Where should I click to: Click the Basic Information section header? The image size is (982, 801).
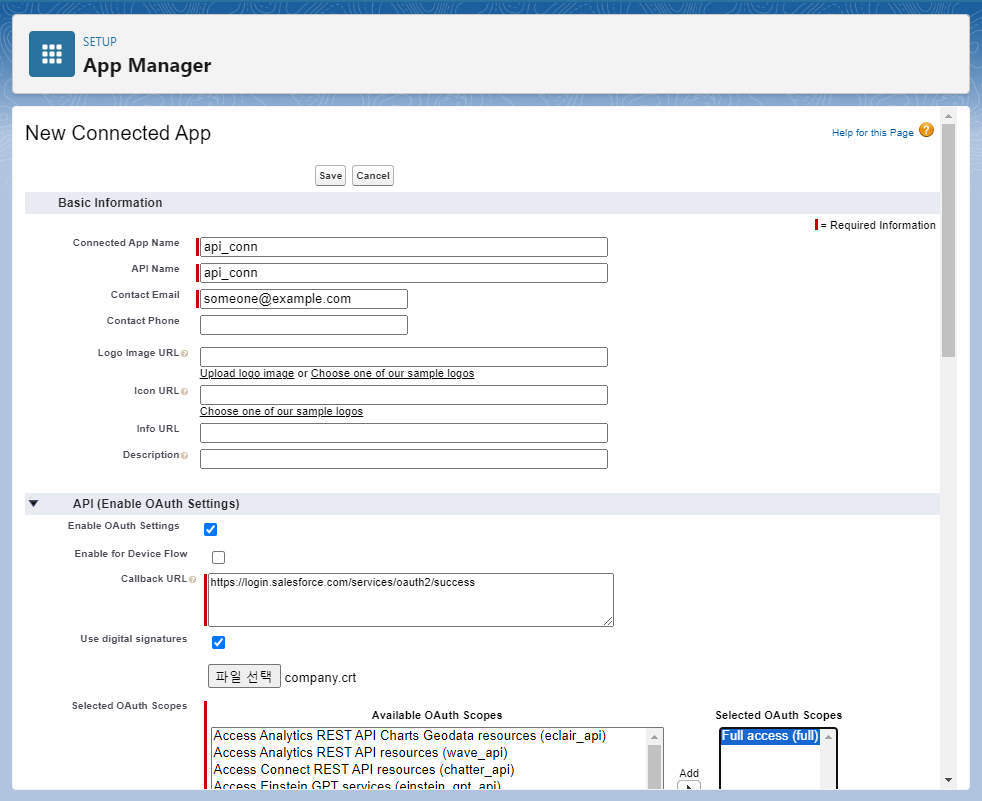pos(110,202)
